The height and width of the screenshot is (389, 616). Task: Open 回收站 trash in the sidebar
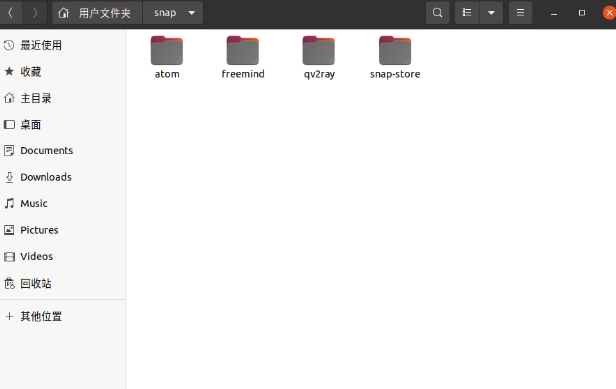click(x=63, y=283)
